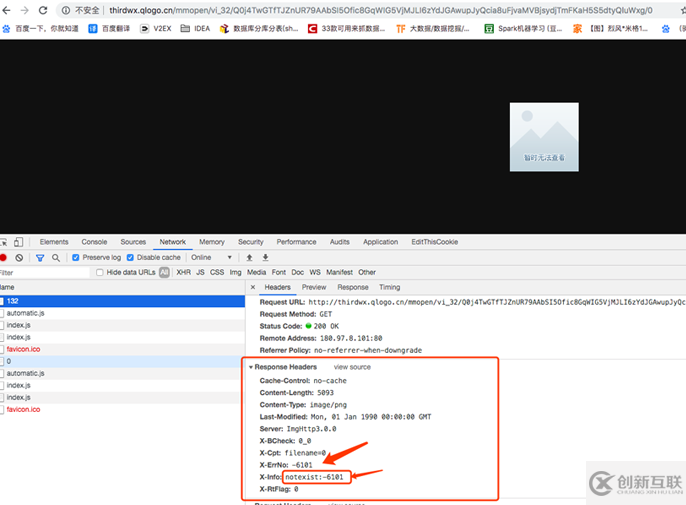Click the X-Info value notexist:-6101

(x=315, y=477)
